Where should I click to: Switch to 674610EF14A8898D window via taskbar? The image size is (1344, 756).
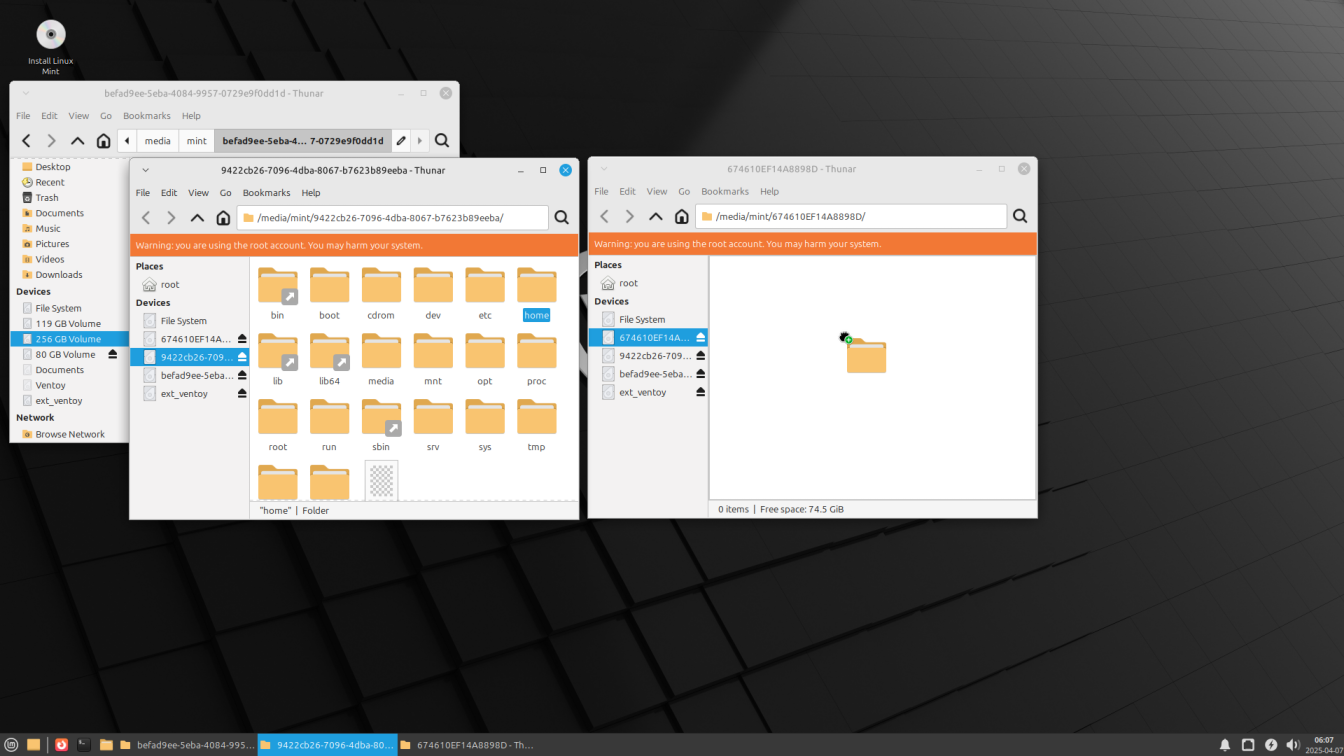(467, 745)
